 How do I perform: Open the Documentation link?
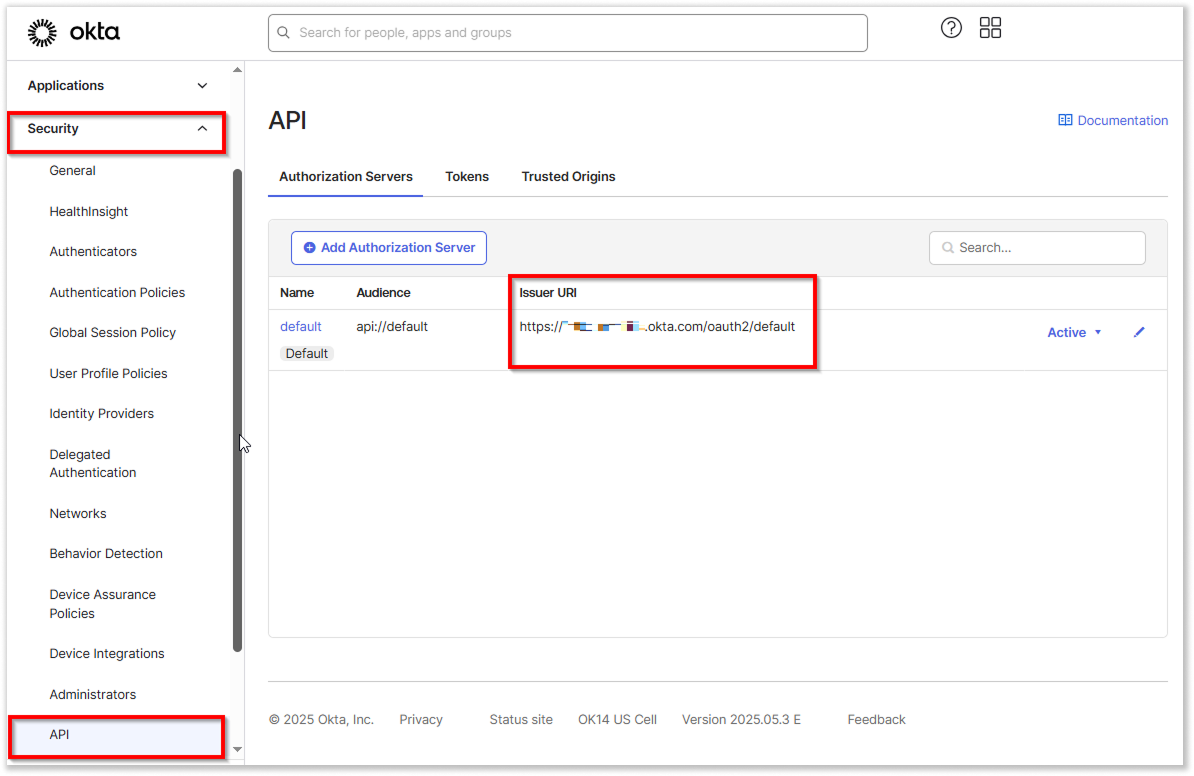pyautogui.click(x=1122, y=120)
